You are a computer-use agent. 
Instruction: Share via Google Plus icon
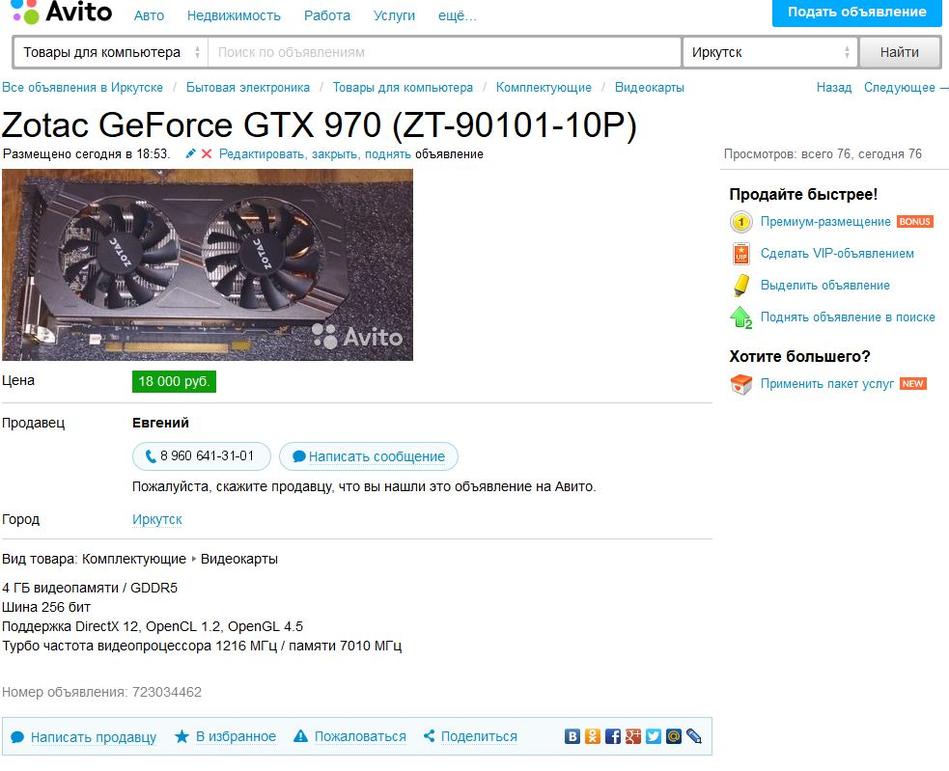tap(633, 736)
